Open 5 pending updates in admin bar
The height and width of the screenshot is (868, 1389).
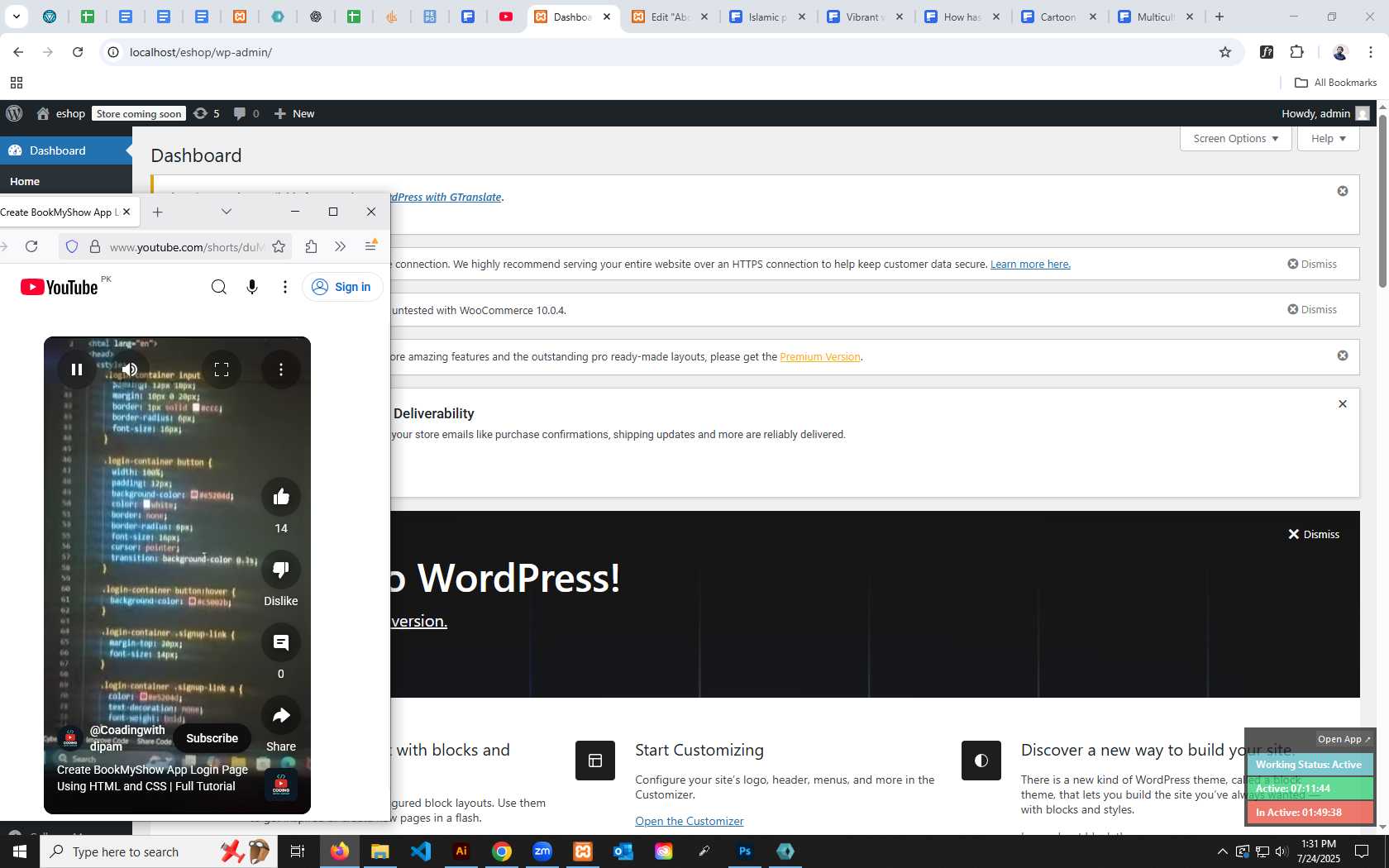click(207, 113)
